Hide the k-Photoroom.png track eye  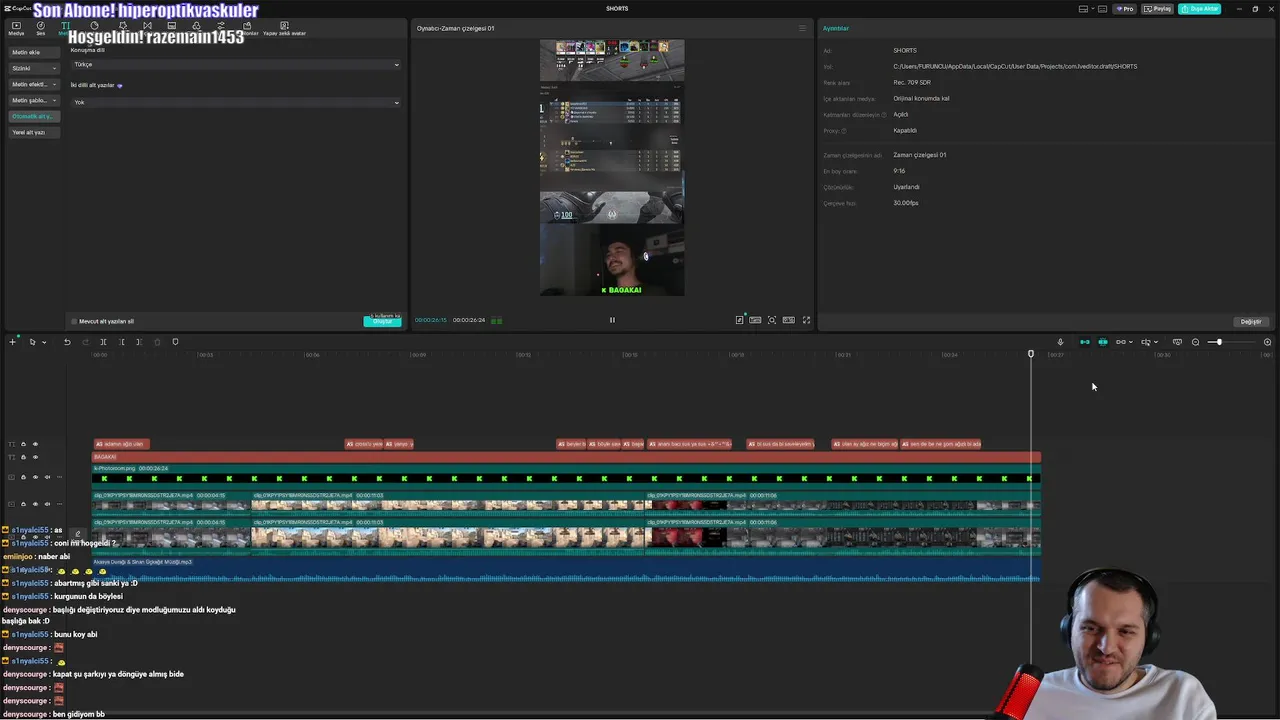pos(35,476)
